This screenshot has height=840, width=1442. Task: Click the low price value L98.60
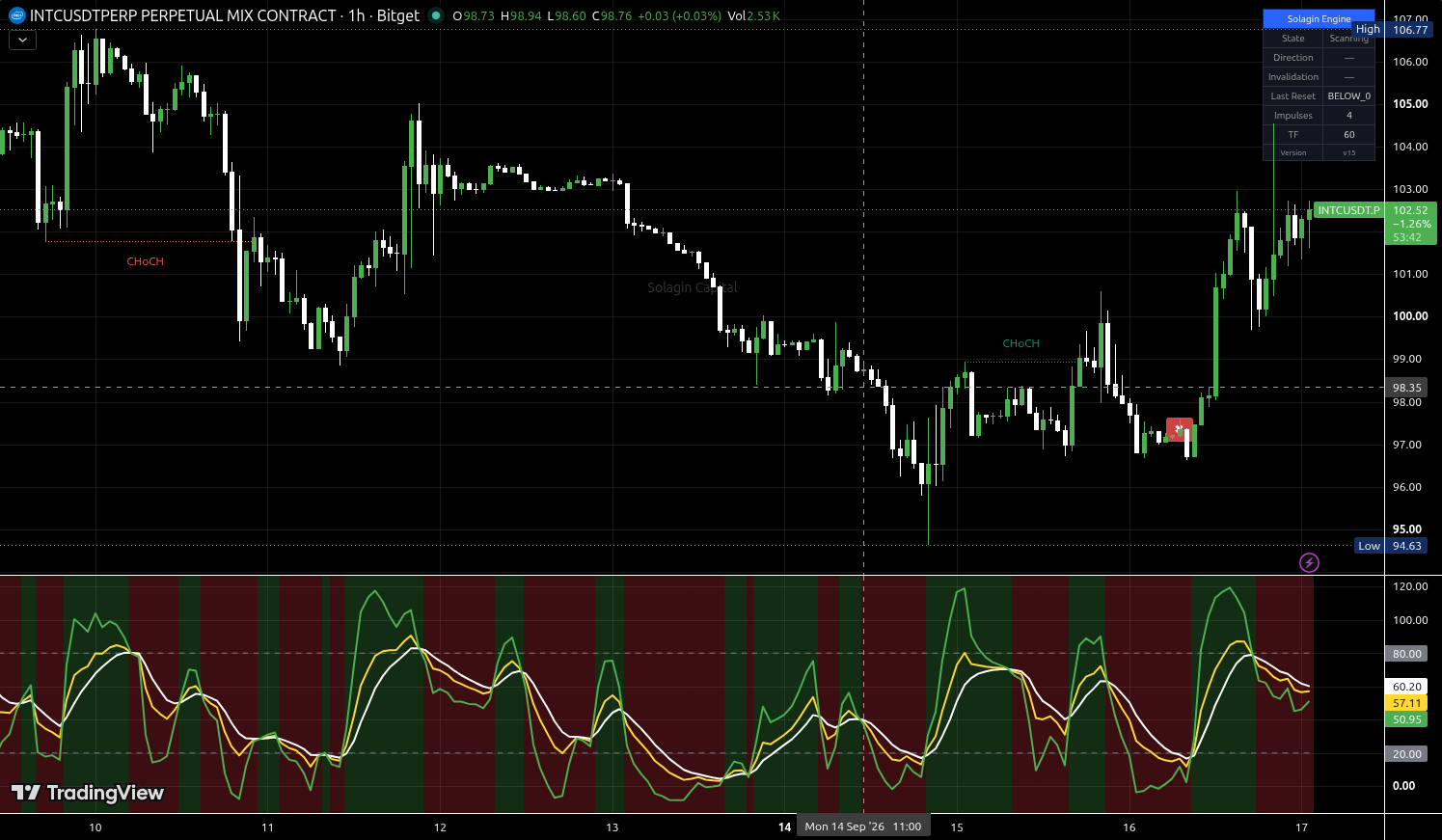[565, 16]
